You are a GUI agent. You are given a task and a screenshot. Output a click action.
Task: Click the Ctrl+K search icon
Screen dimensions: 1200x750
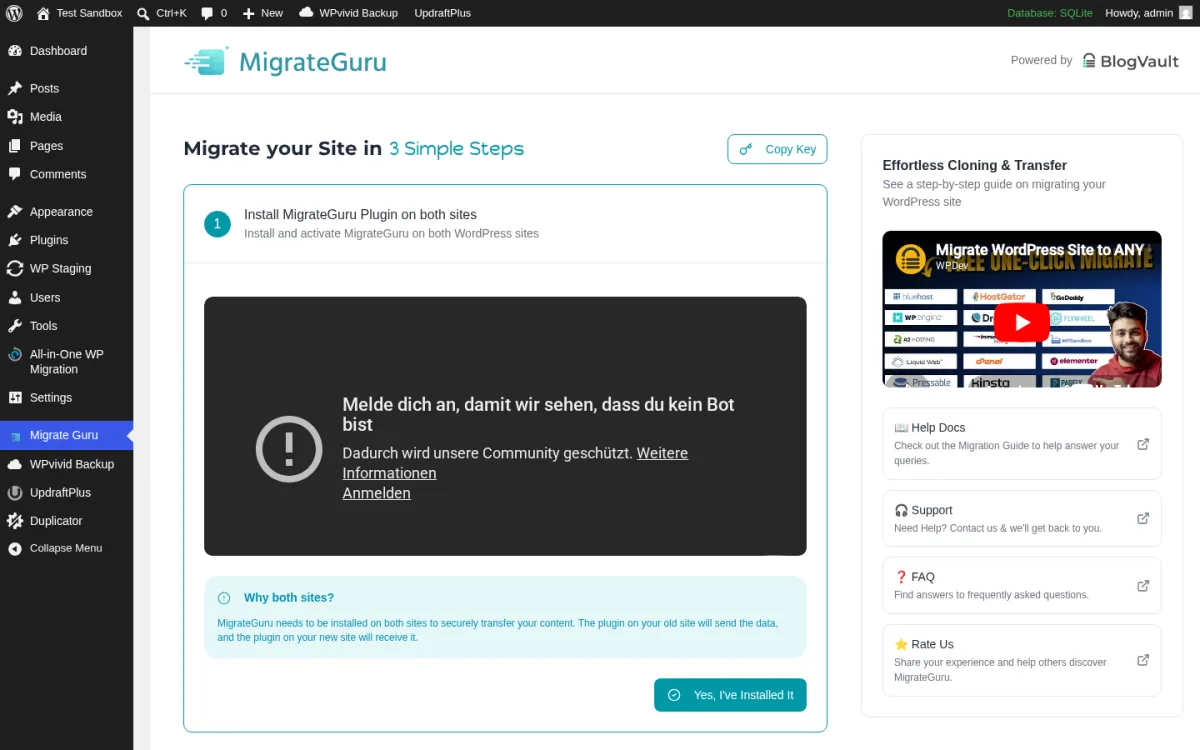pyautogui.click(x=143, y=13)
